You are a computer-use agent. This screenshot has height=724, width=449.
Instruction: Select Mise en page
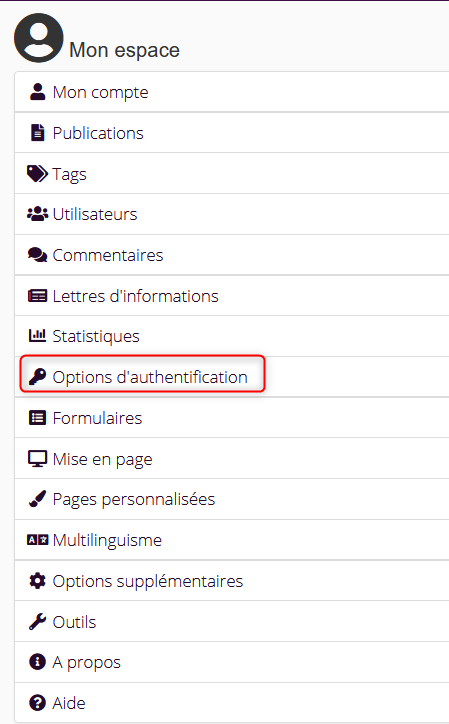232,459
